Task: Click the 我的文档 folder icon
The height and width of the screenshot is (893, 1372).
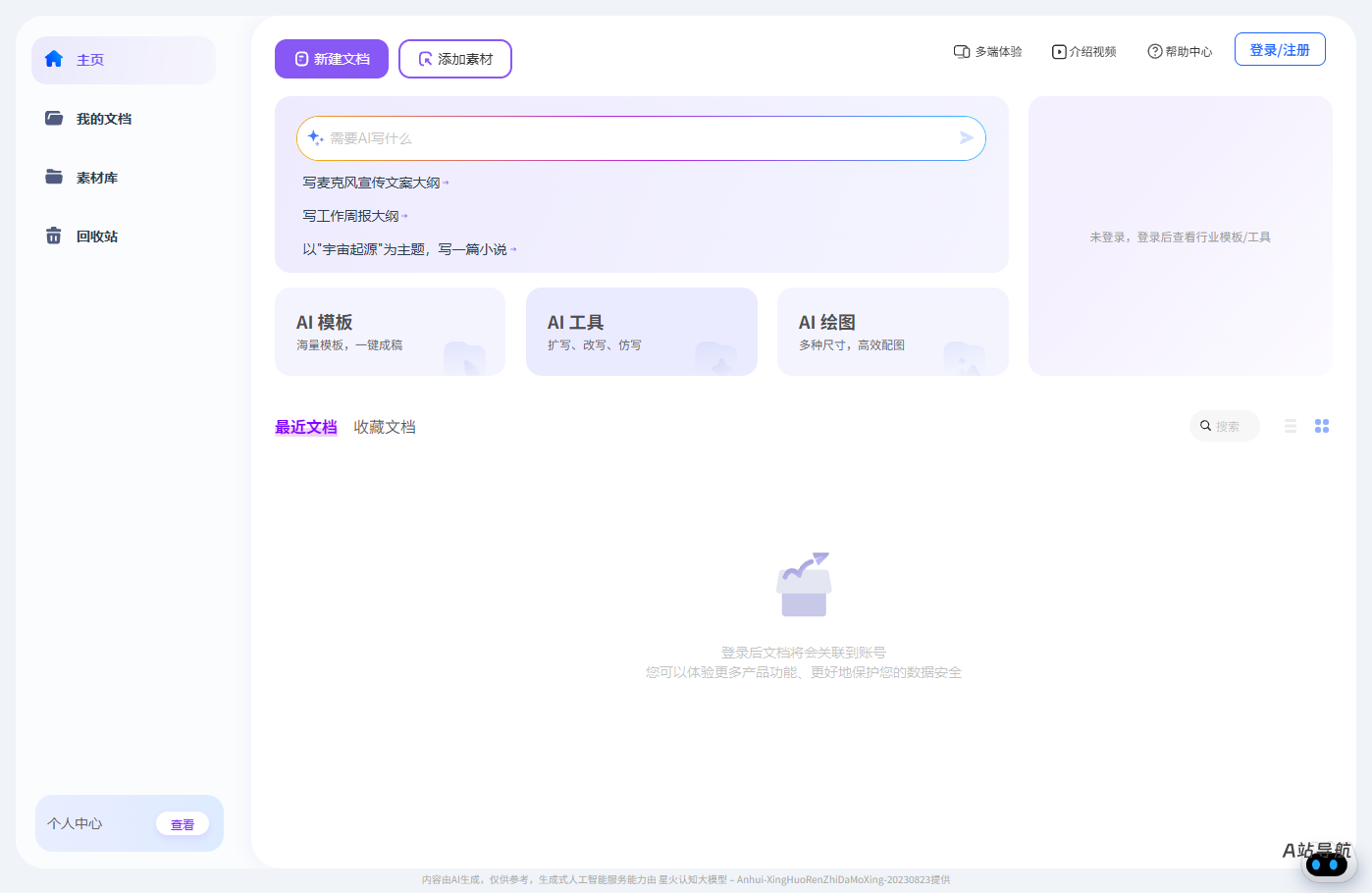Action: click(54, 118)
